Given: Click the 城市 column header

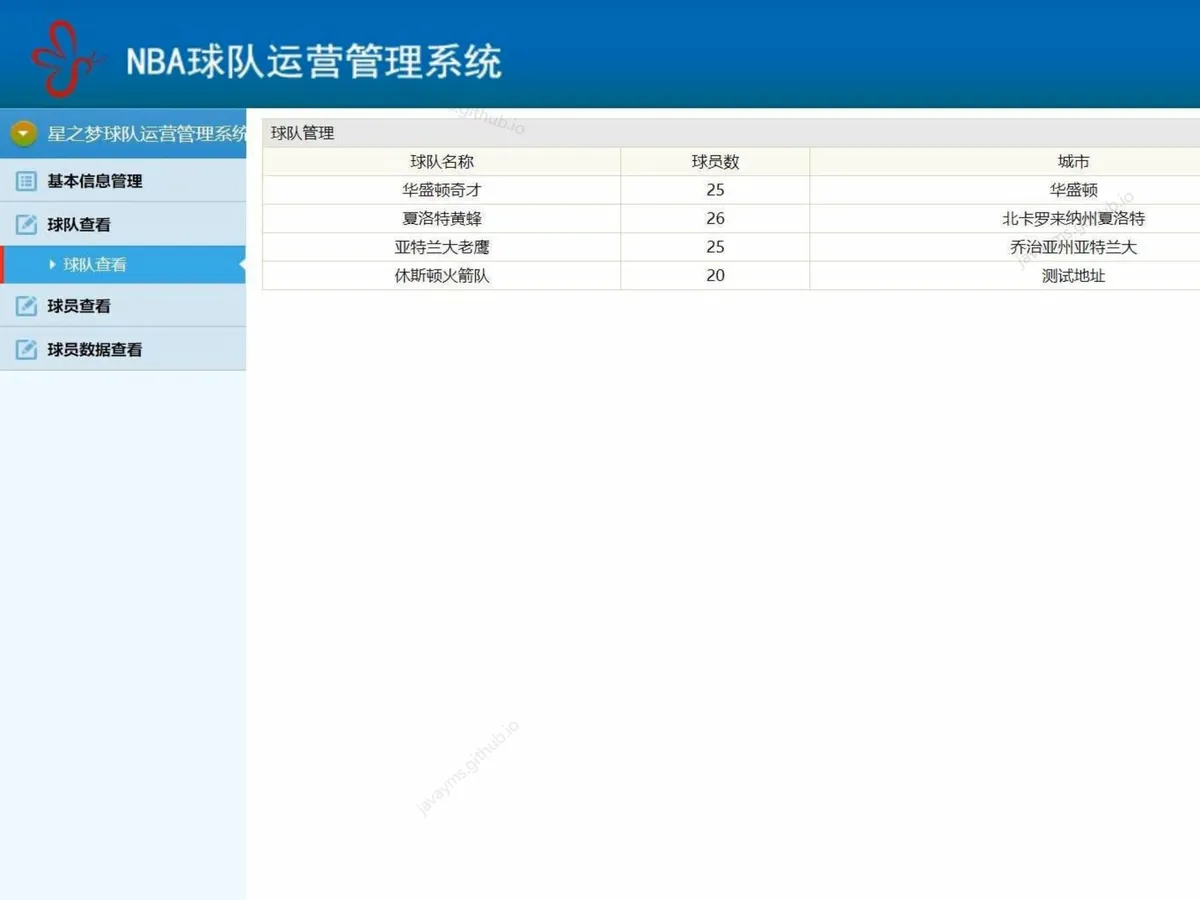Looking at the screenshot, I should click(x=1005, y=162).
